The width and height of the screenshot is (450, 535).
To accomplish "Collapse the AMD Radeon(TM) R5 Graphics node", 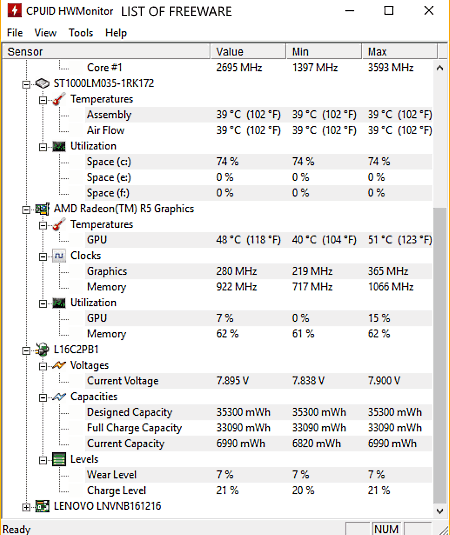I will coord(26,209).
